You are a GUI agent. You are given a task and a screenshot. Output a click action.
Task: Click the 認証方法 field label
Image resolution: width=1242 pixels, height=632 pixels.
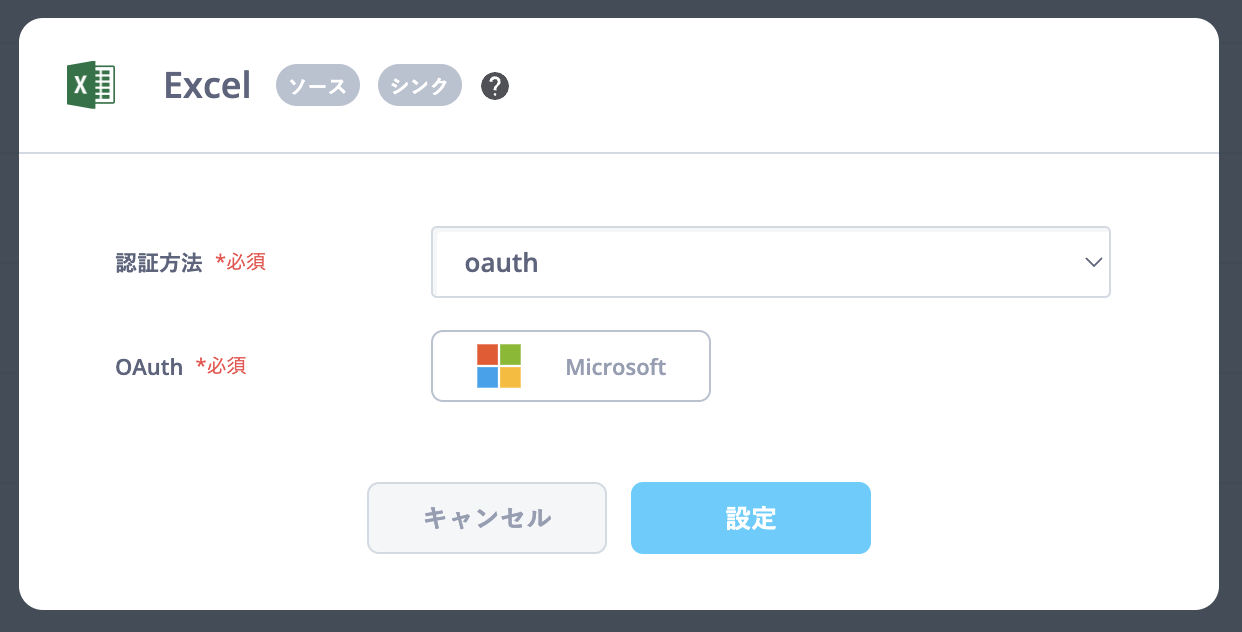coord(159,263)
